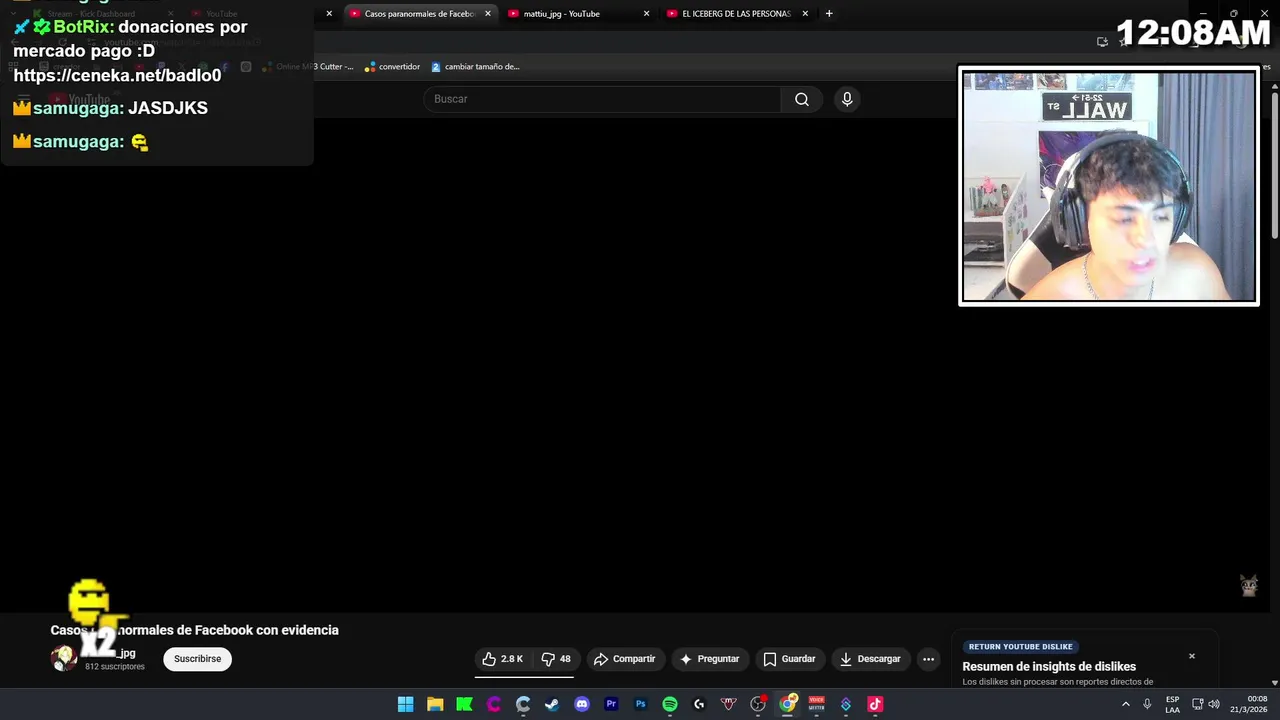Viewport: 1280px width, 720px height.
Task: Download video via Descargar button
Action: [x=870, y=659]
